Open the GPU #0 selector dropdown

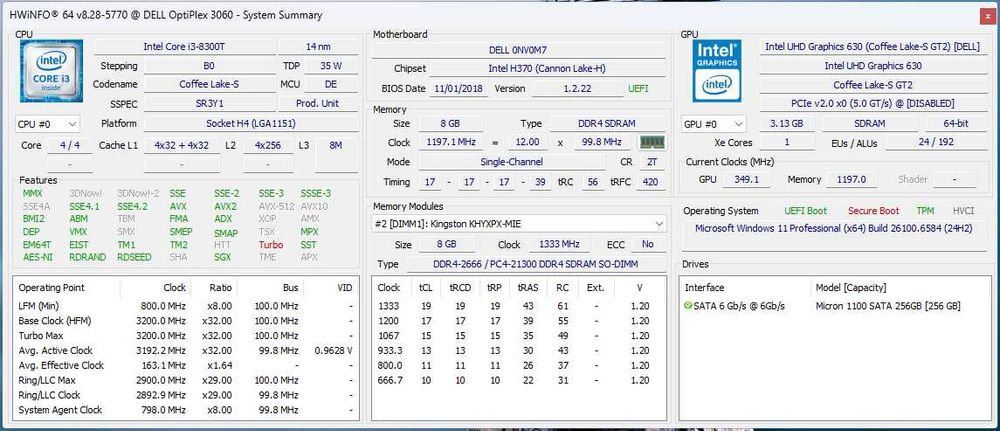[x=714, y=124]
